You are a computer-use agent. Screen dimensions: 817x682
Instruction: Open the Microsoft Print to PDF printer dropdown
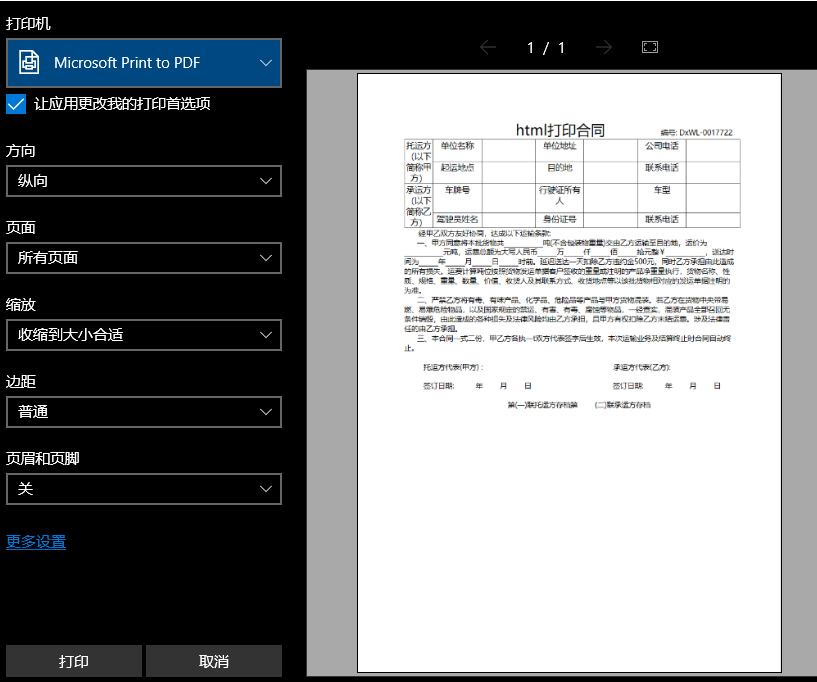[x=144, y=63]
